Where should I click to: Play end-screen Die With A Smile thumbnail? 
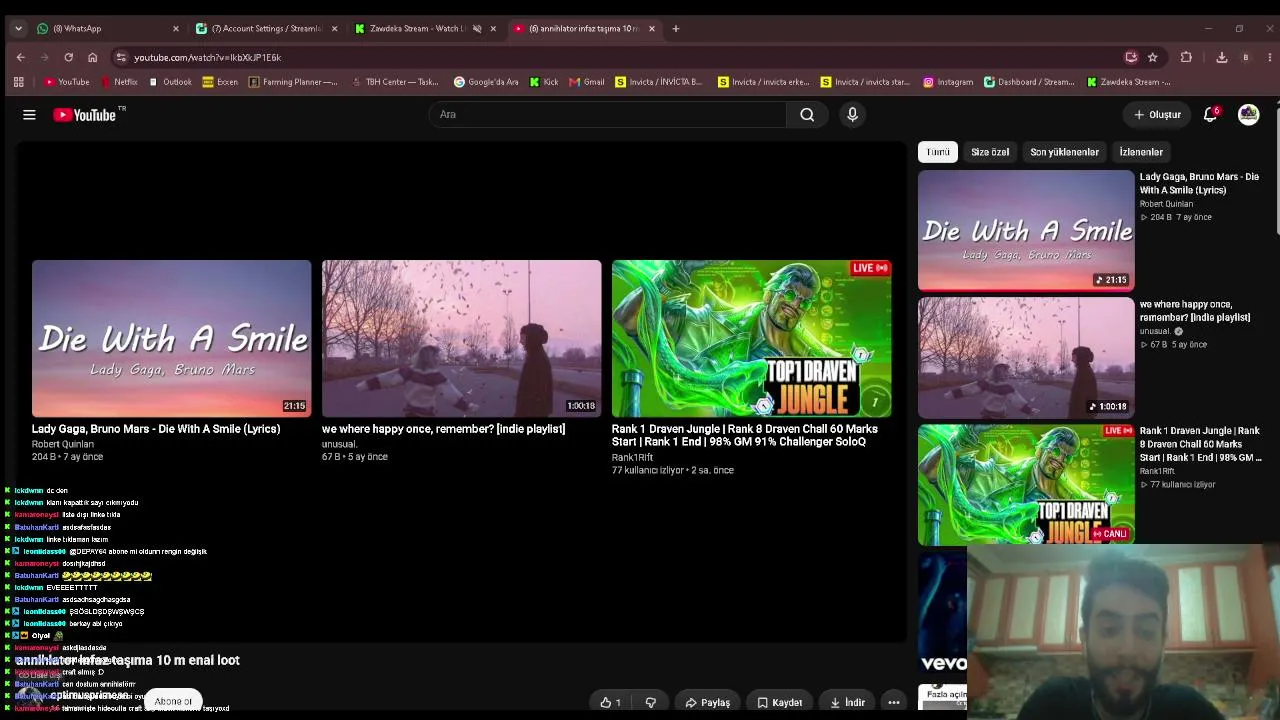171,338
